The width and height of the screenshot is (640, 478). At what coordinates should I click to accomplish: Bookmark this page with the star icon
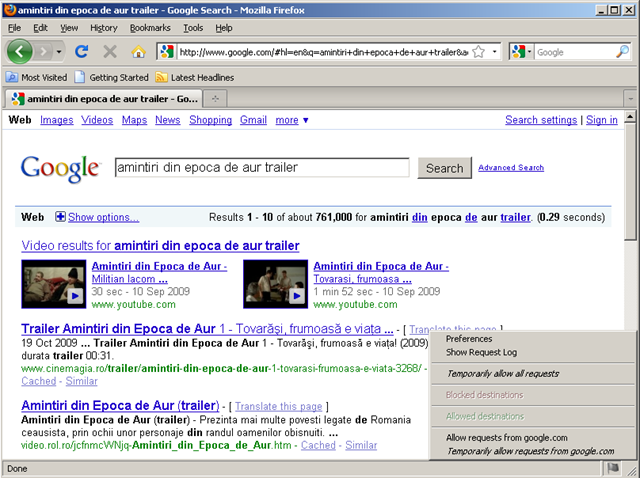coord(478,52)
